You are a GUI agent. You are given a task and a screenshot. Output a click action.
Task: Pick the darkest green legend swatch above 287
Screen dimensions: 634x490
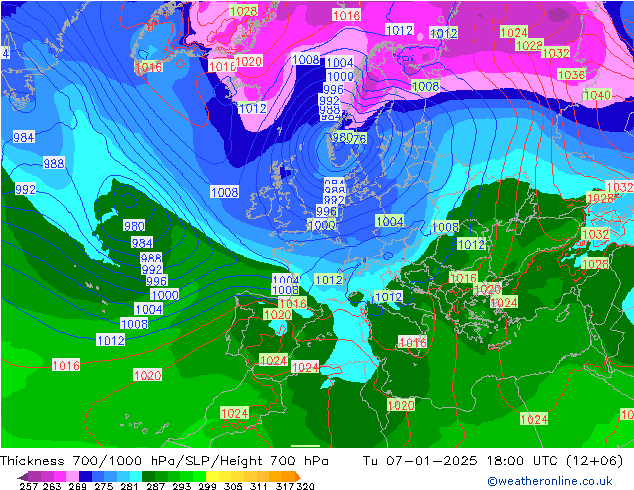tap(148, 476)
